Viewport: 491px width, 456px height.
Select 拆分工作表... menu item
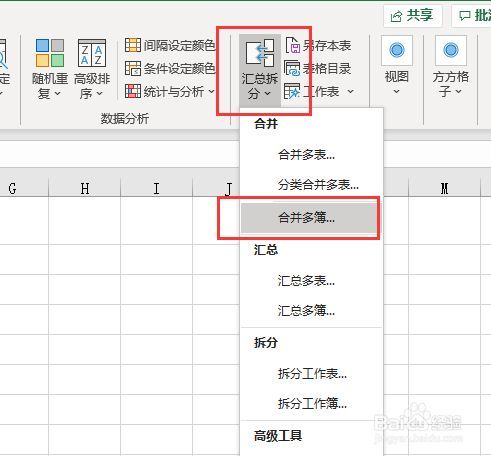[312, 374]
